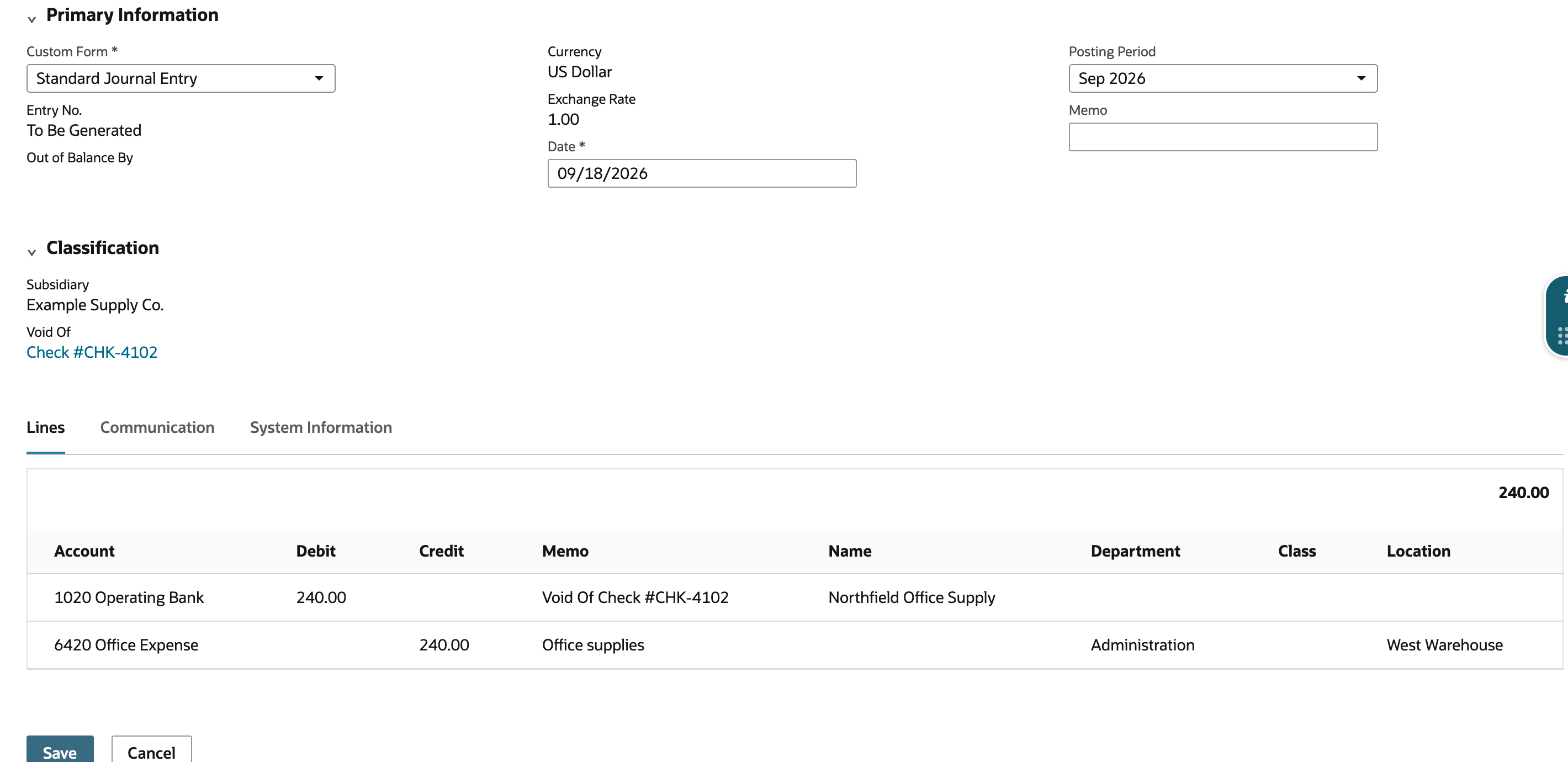
Task: Click the Department column header
Action: pyautogui.click(x=1135, y=551)
